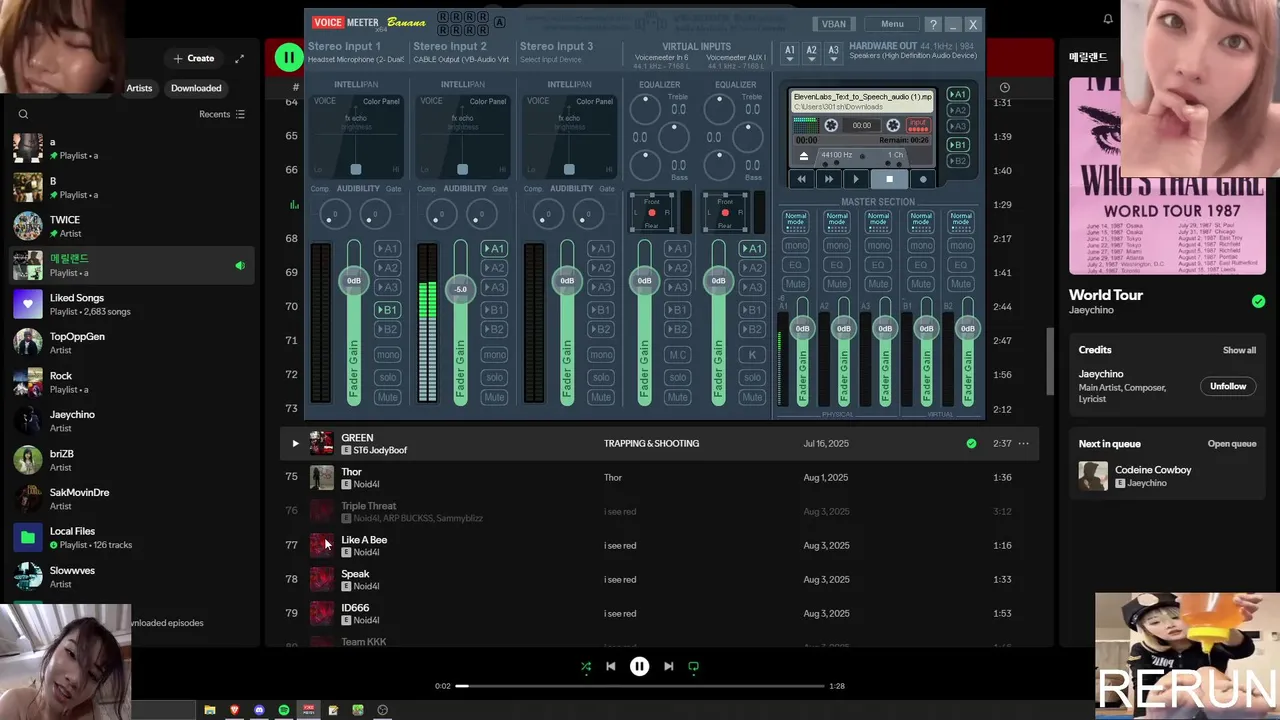Solo the Stereo Input 1 strip
The image size is (1280, 720).
click(387, 377)
